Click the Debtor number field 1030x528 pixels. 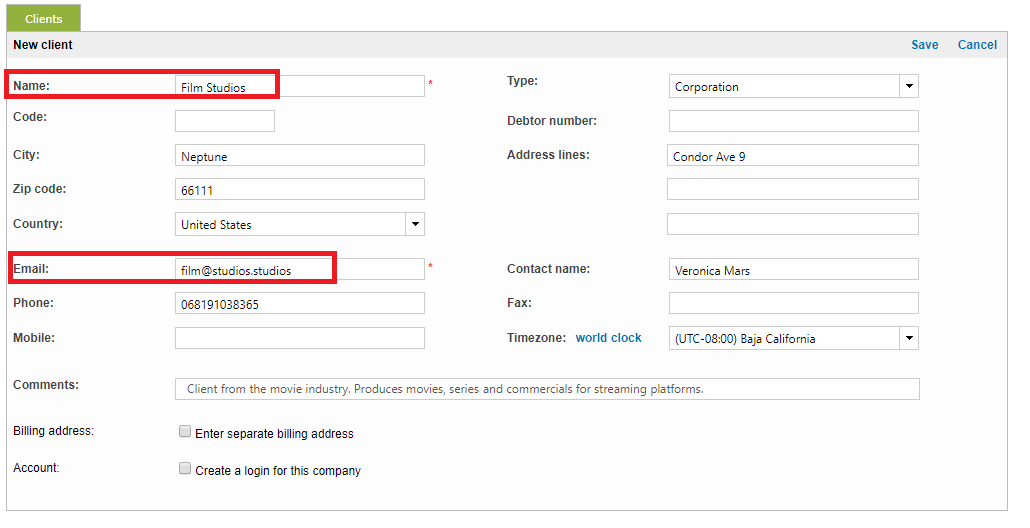pos(793,121)
